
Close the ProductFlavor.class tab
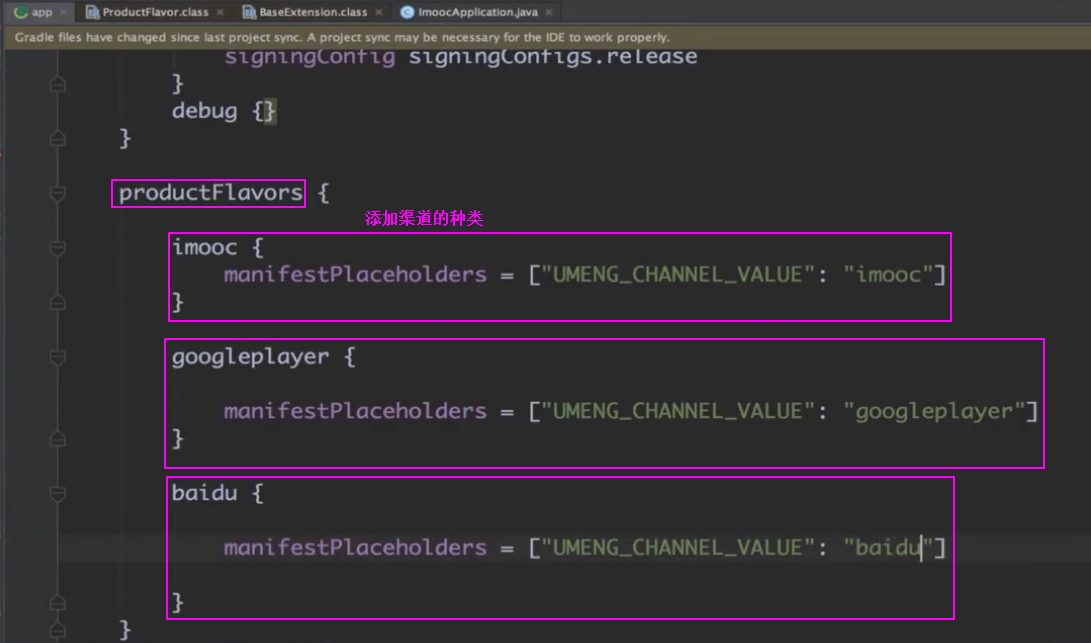click(x=220, y=12)
